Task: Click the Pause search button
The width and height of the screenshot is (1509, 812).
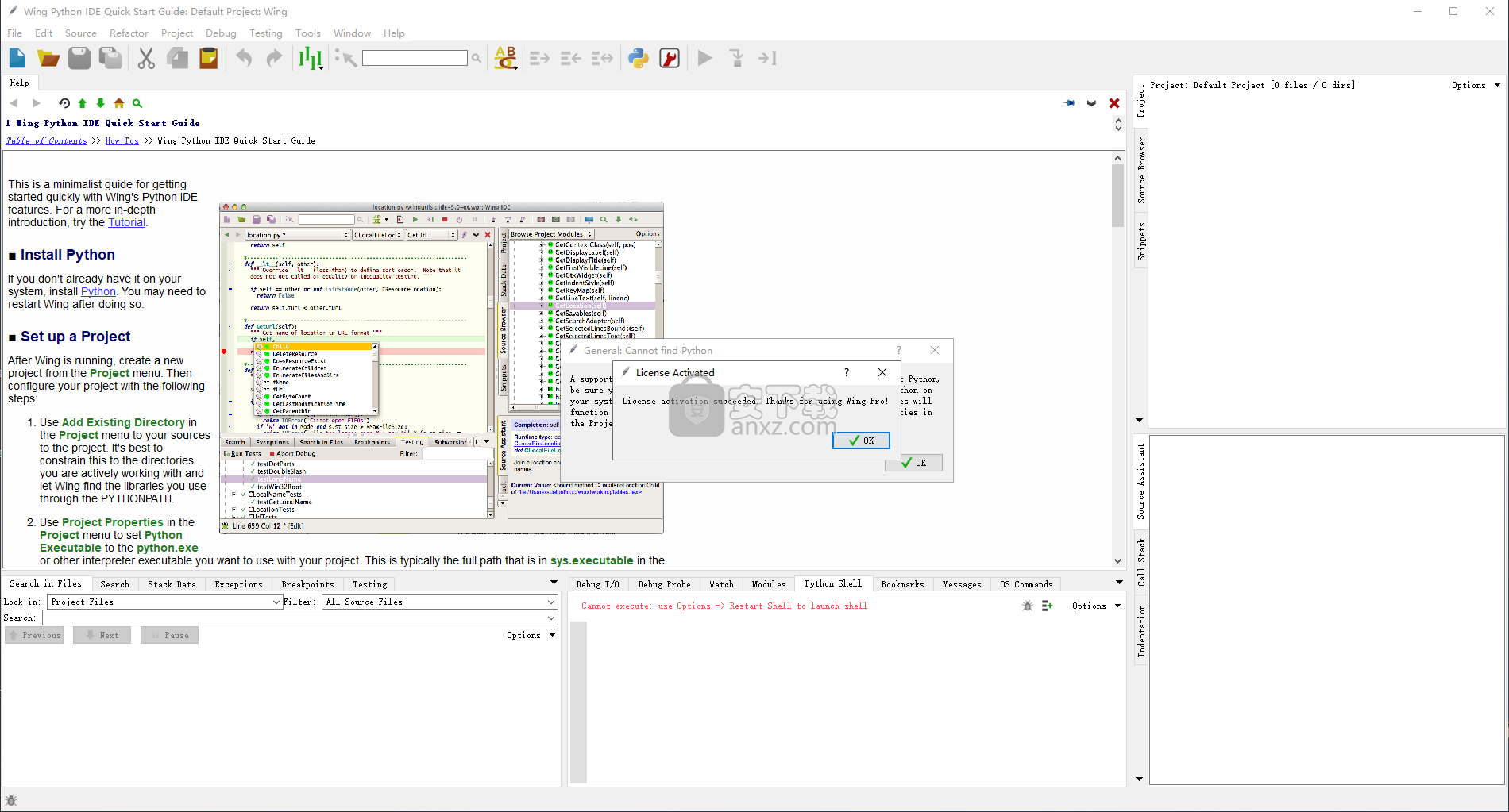Action: click(169, 635)
